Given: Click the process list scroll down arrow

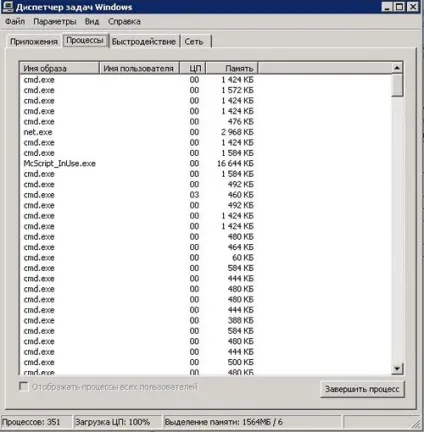Looking at the screenshot, I should pyautogui.click(x=397, y=368).
